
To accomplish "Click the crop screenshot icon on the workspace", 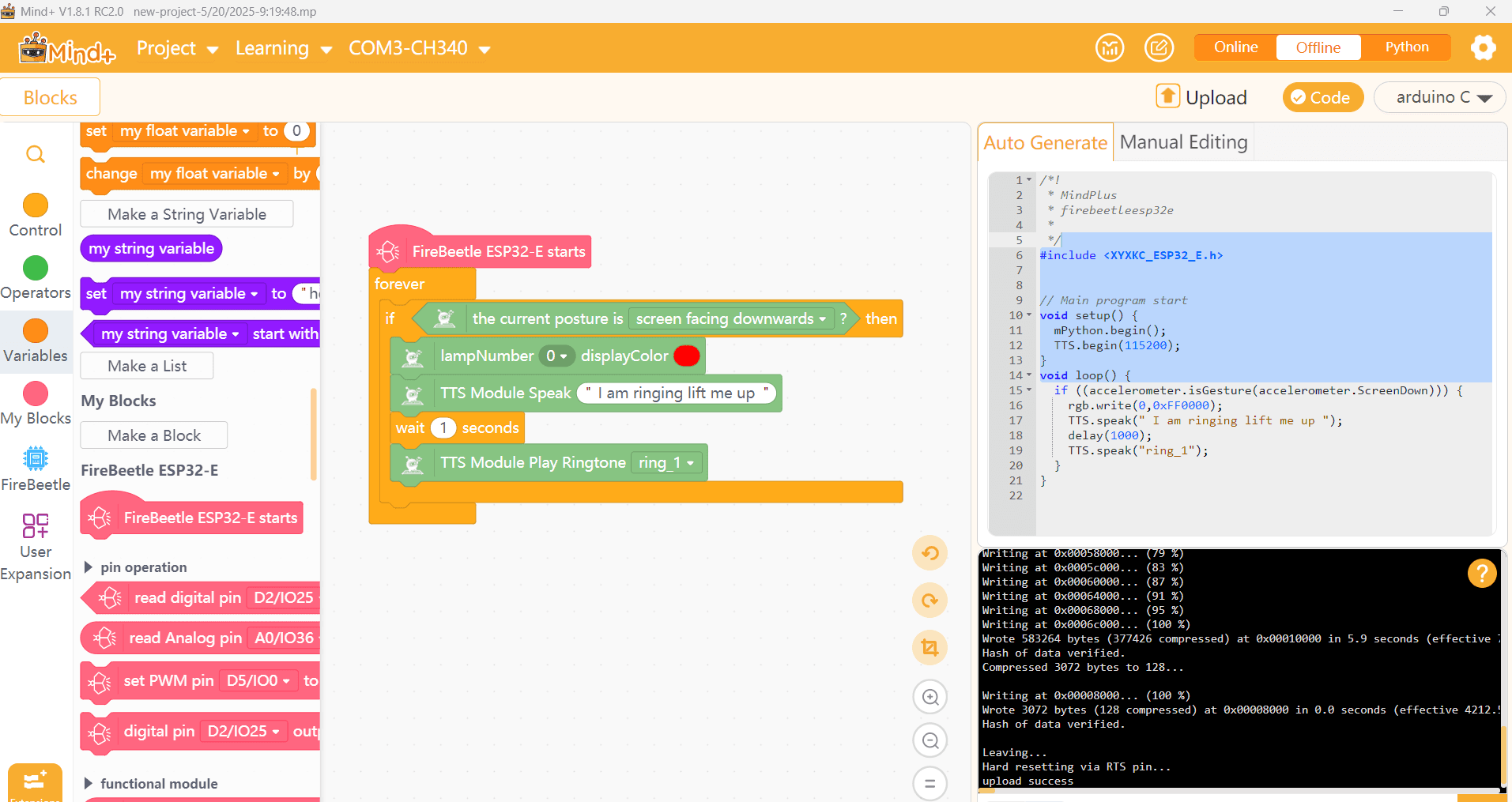I will [x=930, y=648].
